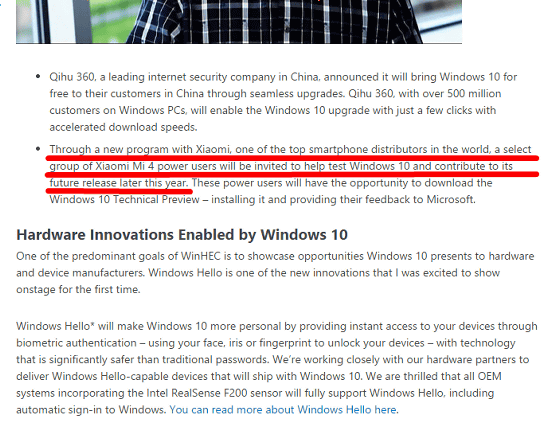Click the second red underline under 'group of Xiaomi'
Screen dimensions: 560x431
[292, 174]
